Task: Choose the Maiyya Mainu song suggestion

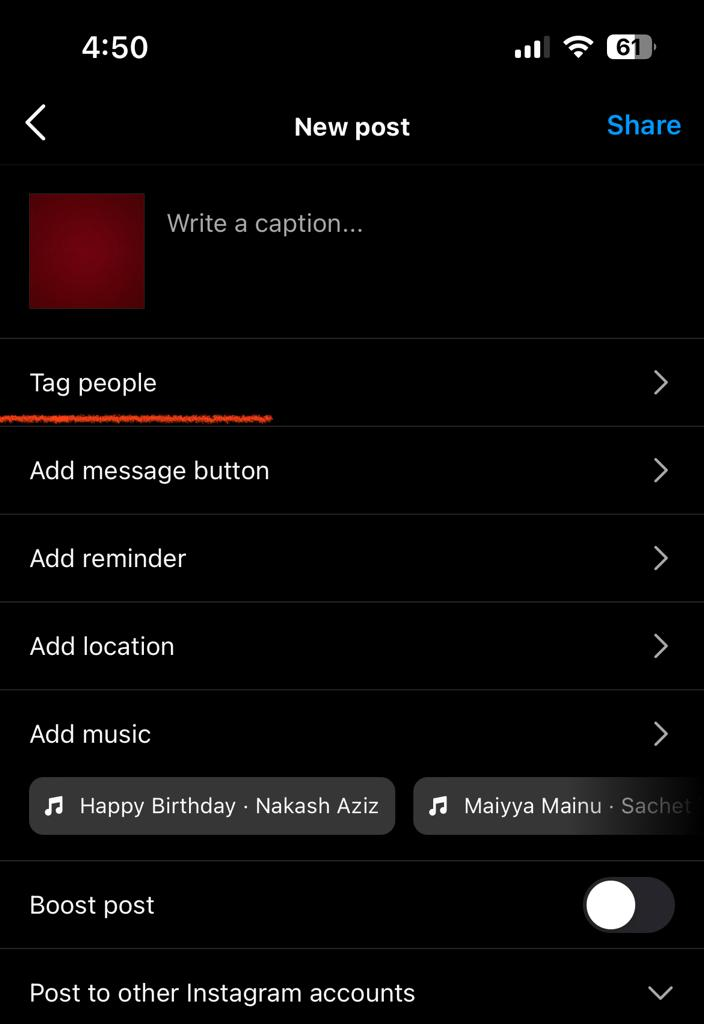Action: click(x=558, y=806)
